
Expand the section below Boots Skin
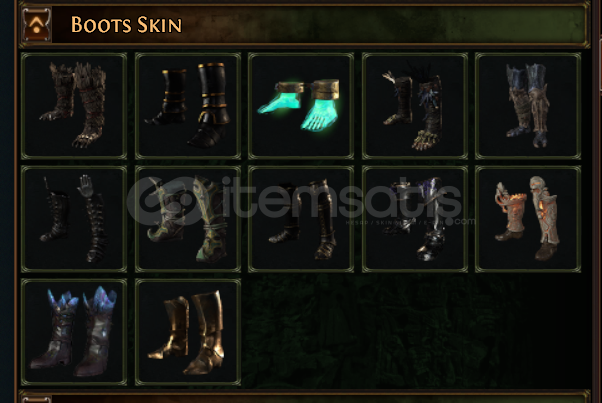click(x=36, y=399)
